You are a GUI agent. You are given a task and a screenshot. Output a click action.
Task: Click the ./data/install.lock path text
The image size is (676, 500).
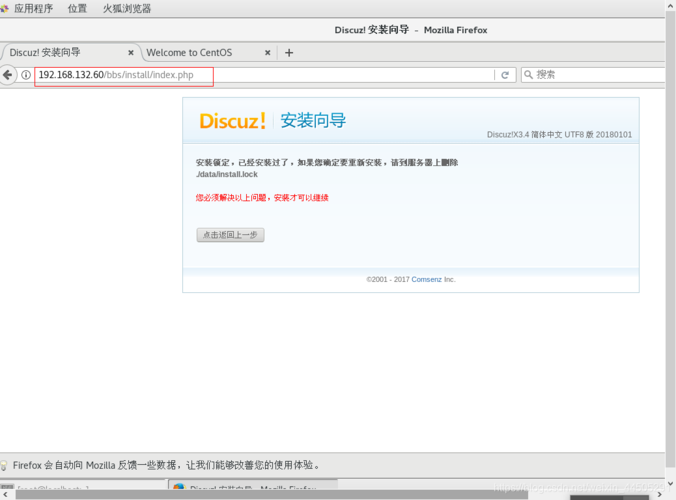227,174
